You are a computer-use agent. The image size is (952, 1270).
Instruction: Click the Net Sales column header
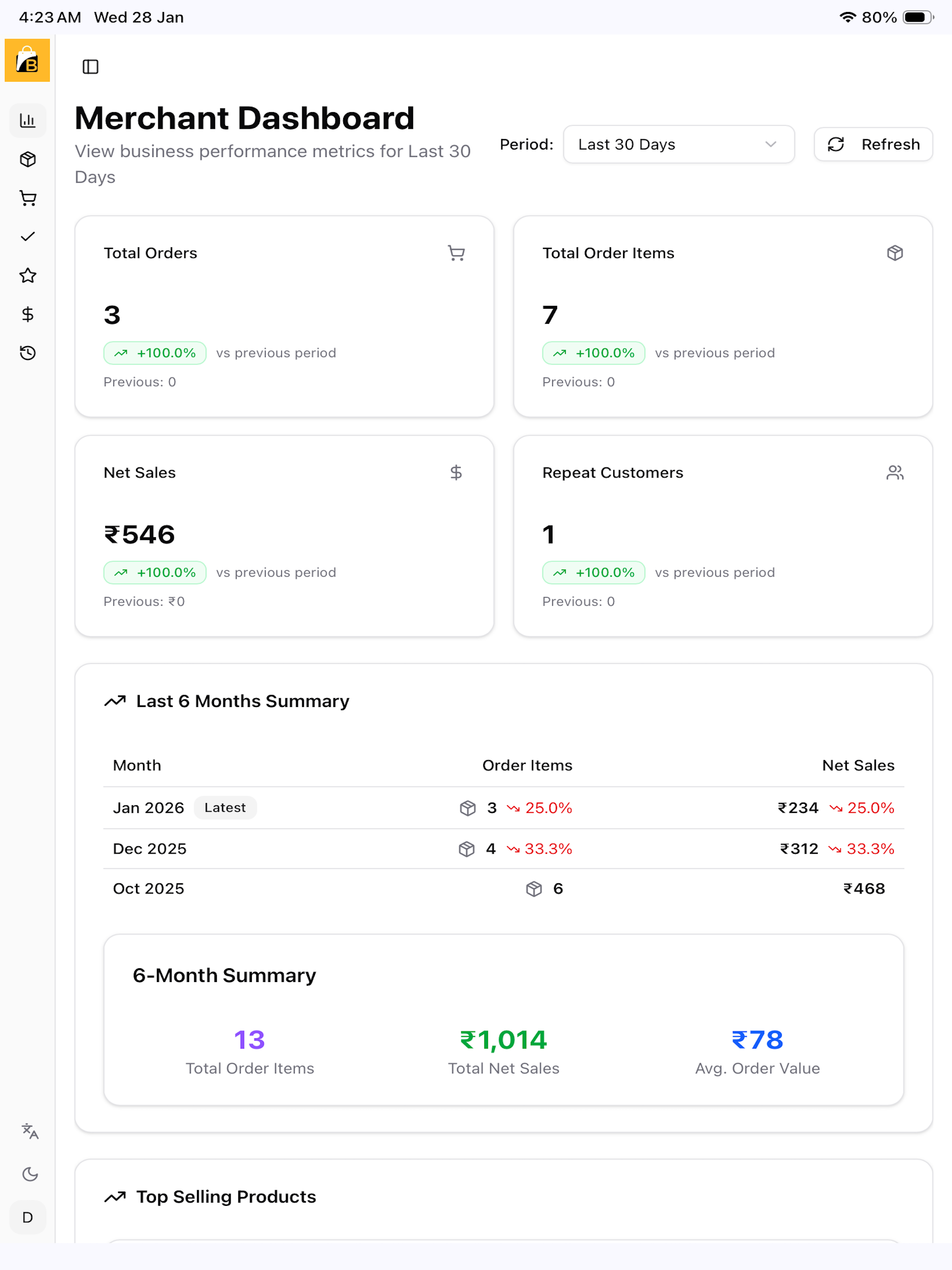click(858, 765)
